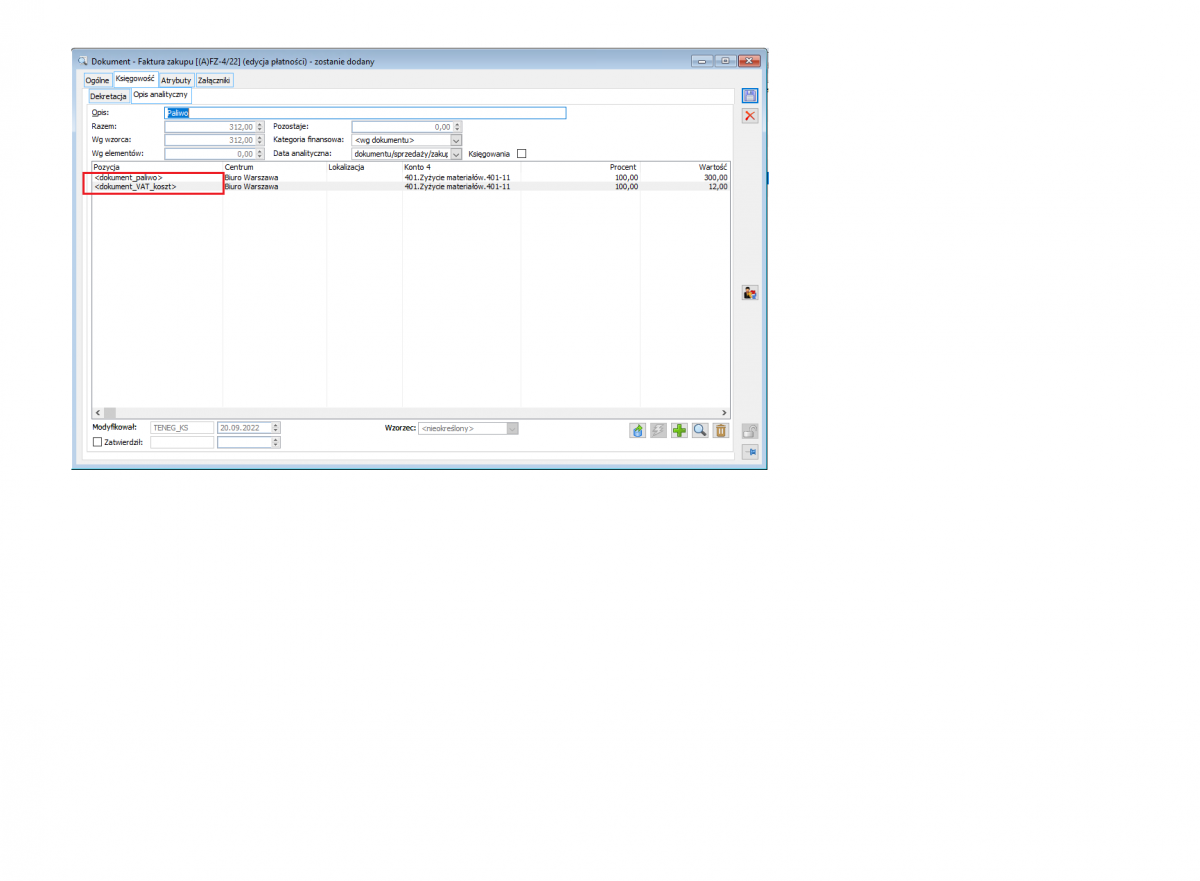
Task: Enable the Księgowania checkbox
Action: (521, 154)
